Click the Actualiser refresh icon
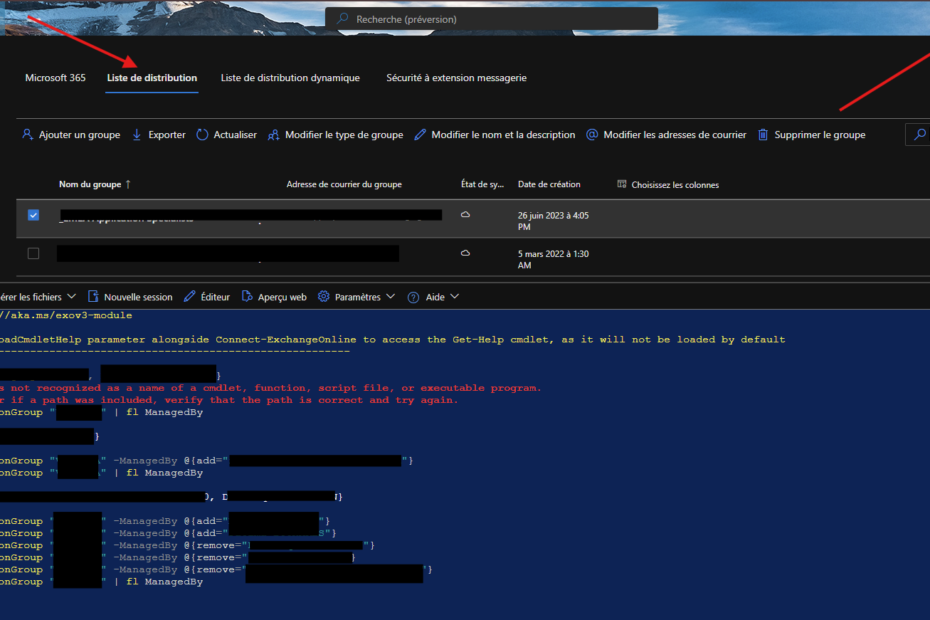 tap(202, 135)
